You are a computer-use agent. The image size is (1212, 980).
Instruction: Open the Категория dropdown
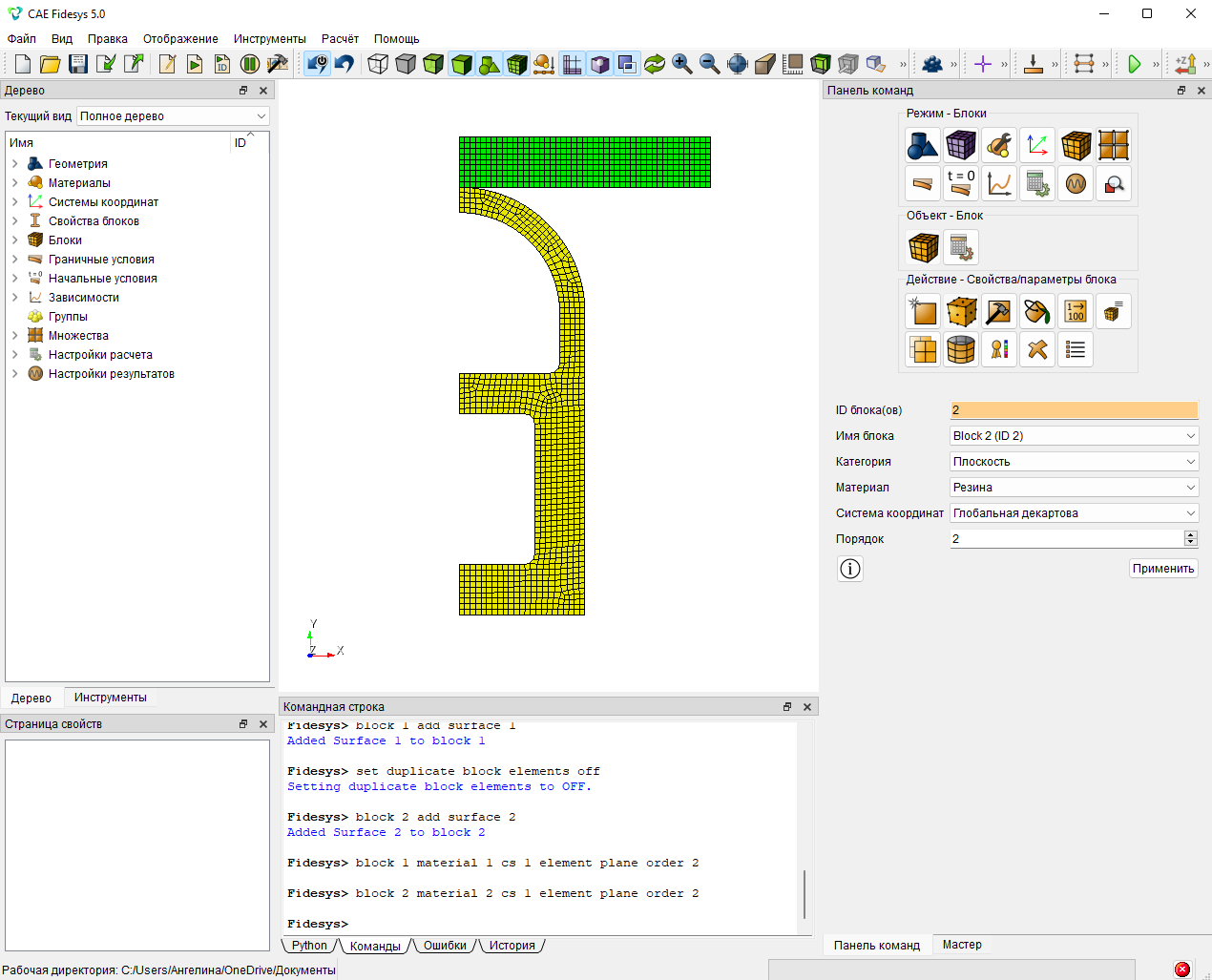coord(1075,462)
